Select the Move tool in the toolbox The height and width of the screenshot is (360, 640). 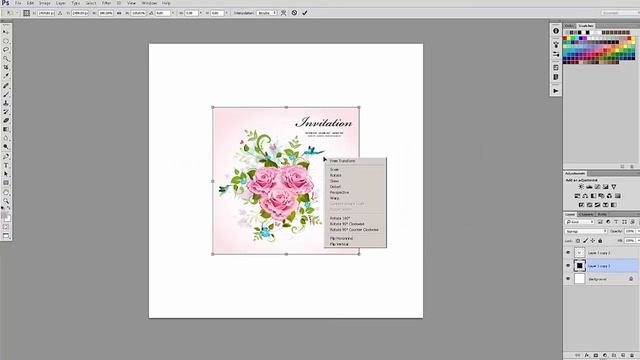coord(6,32)
